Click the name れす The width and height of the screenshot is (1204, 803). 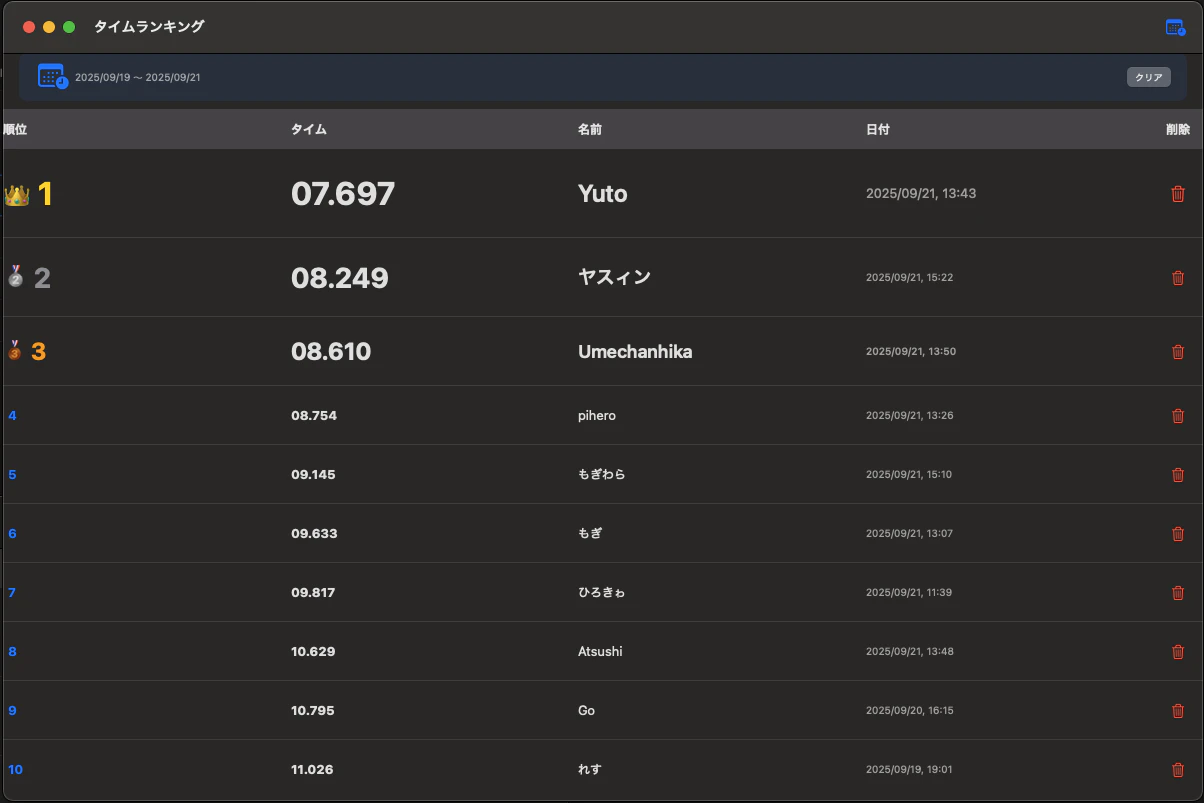[590, 770]
